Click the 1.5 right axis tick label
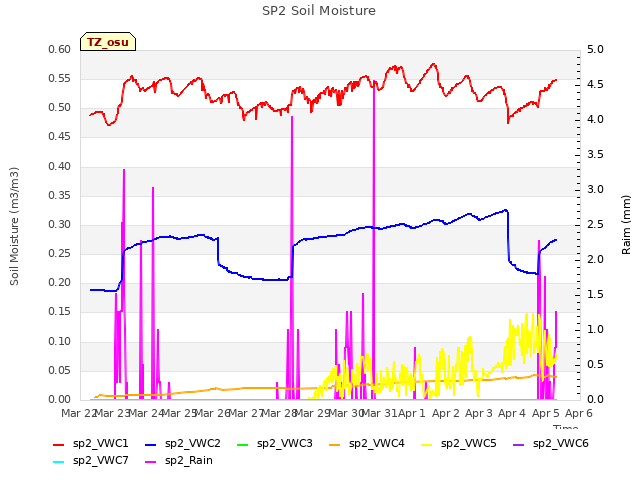The image size is (640, 480). click(x=595, y=295)
